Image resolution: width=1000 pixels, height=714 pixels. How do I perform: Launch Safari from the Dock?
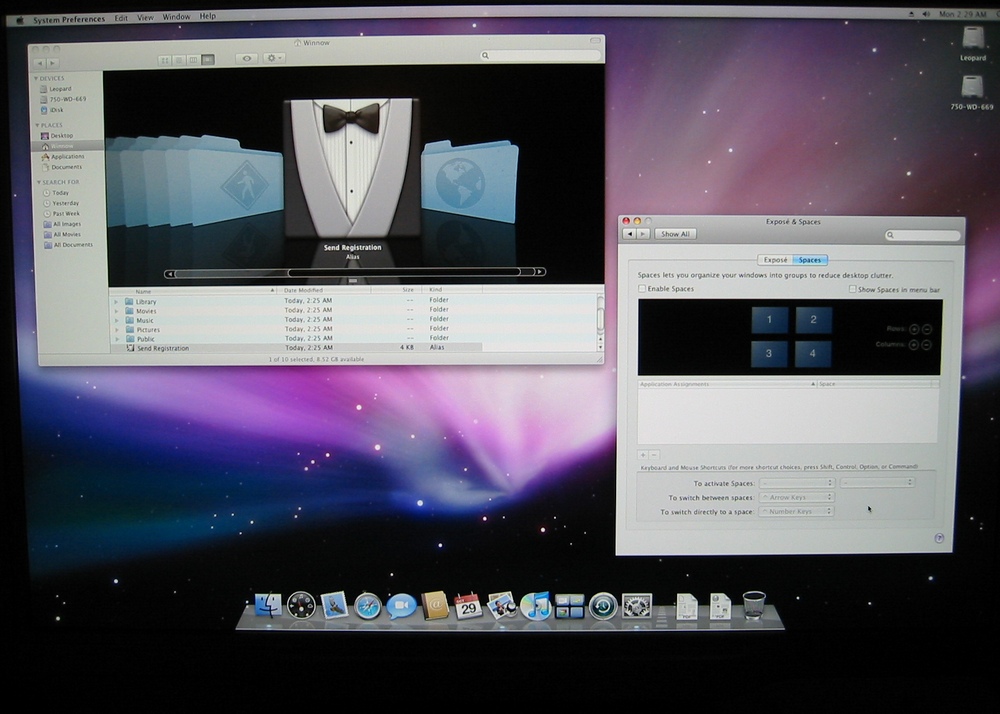(x=368, y=606)
